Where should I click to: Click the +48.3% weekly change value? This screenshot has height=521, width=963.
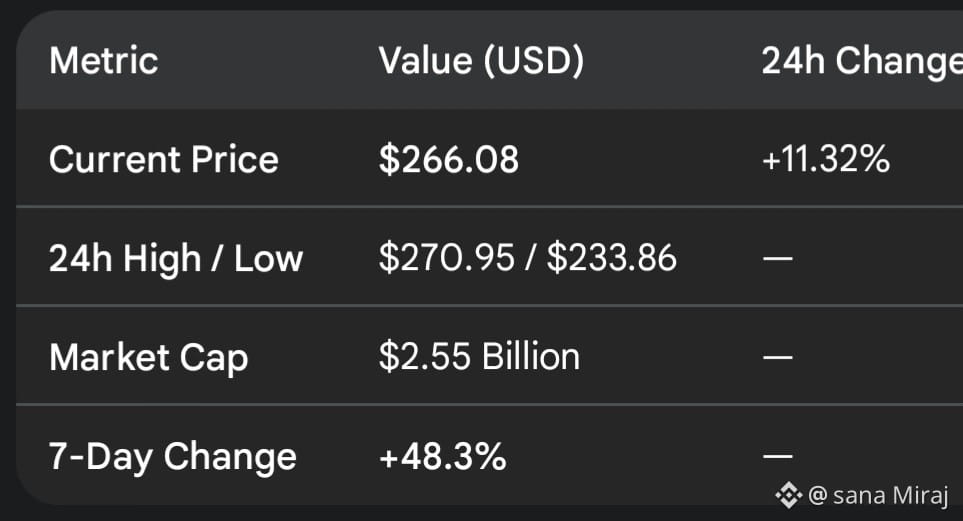click(442, 457)
